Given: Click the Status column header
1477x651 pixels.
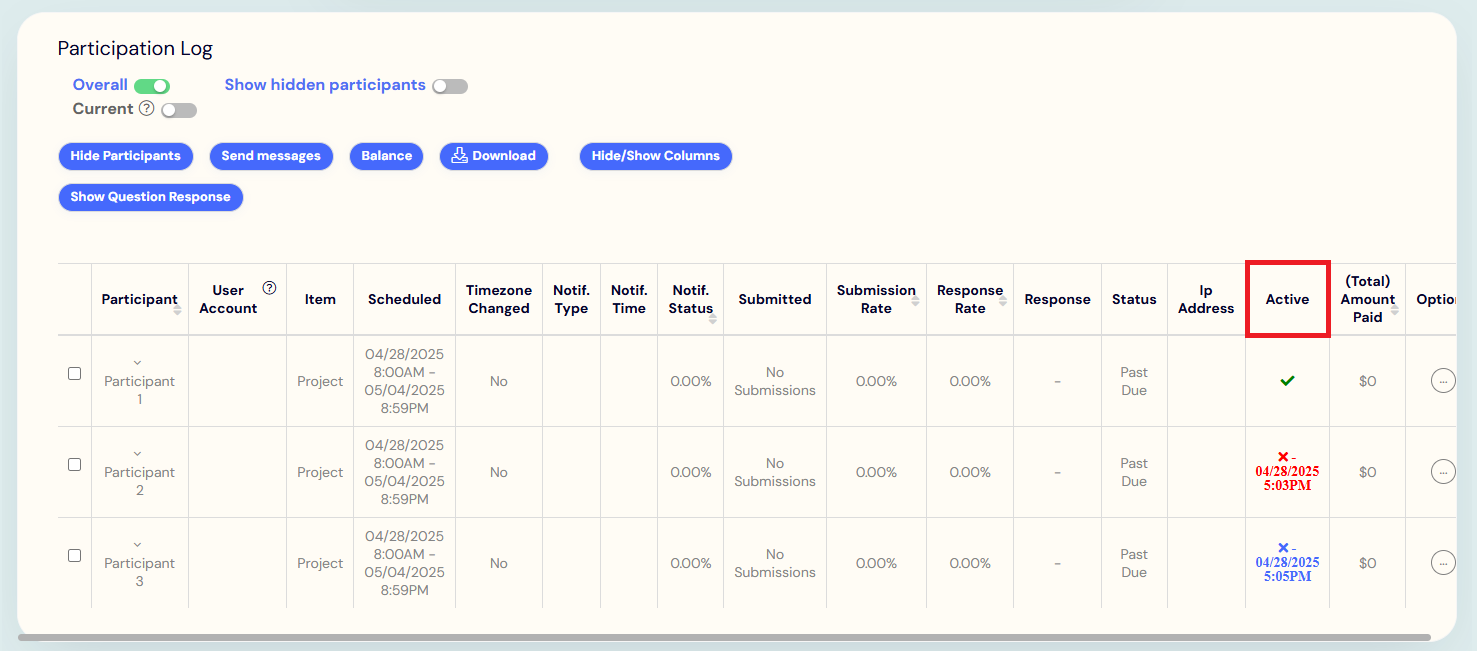Looking at the screenshot, I should tap(1134, 299).
